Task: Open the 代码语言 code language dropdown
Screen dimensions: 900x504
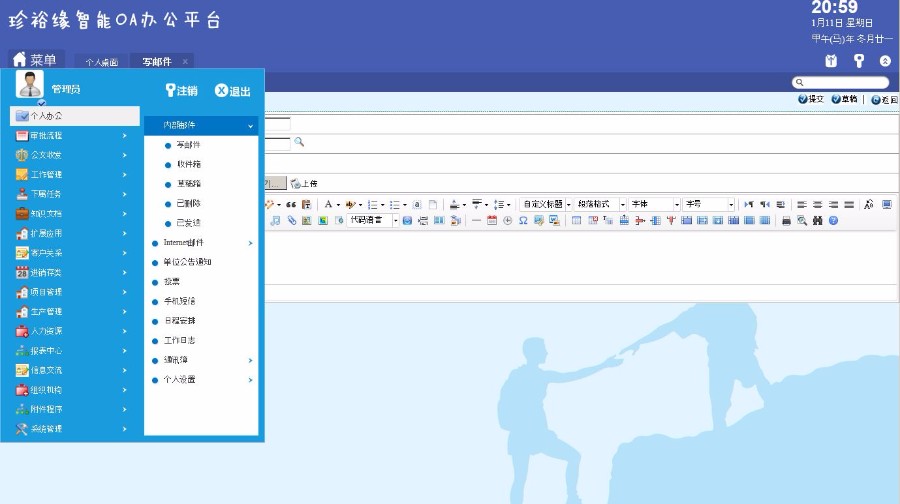Action: 372,220
